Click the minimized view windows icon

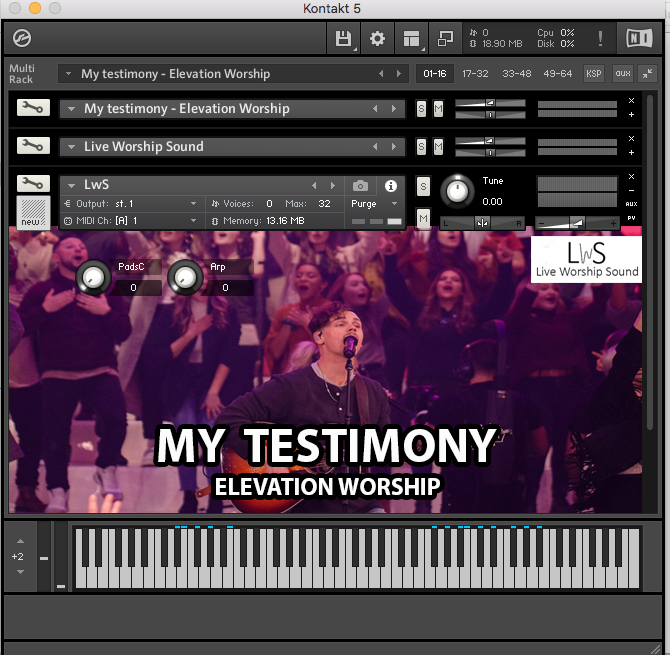pyautogui.click(x=445, y=38)
